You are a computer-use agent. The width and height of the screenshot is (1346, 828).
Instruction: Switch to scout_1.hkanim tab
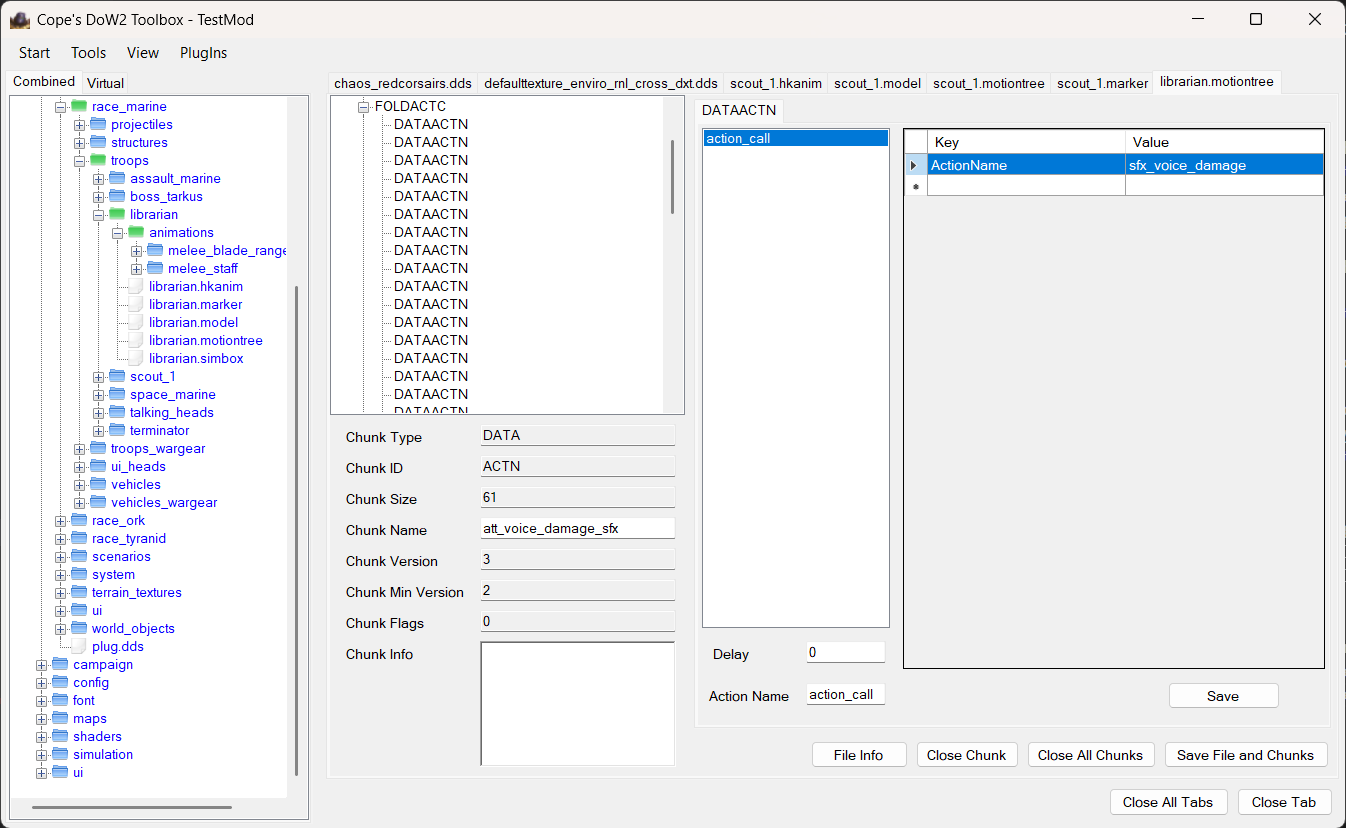776,83
